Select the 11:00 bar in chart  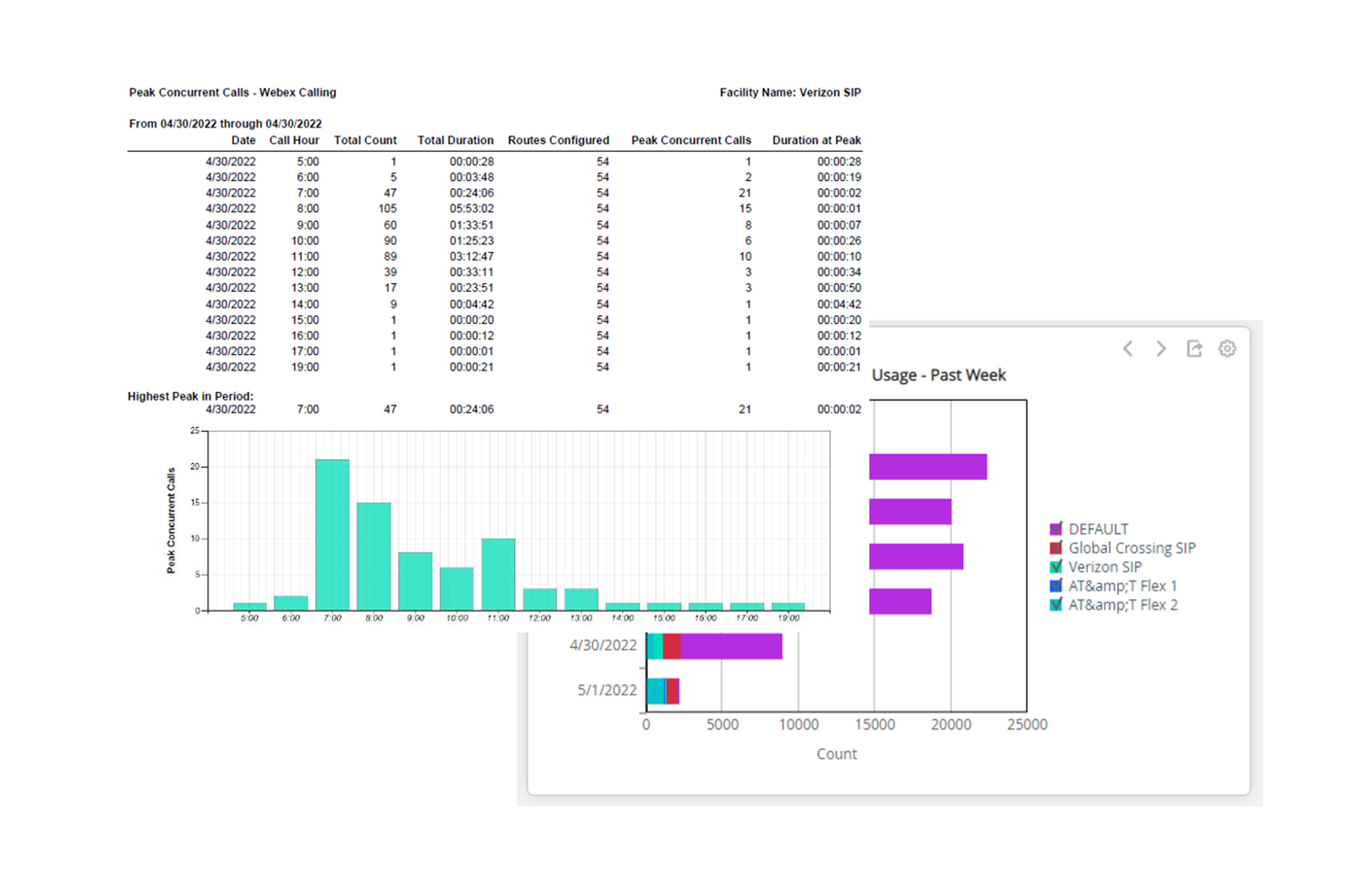[498, 574]
